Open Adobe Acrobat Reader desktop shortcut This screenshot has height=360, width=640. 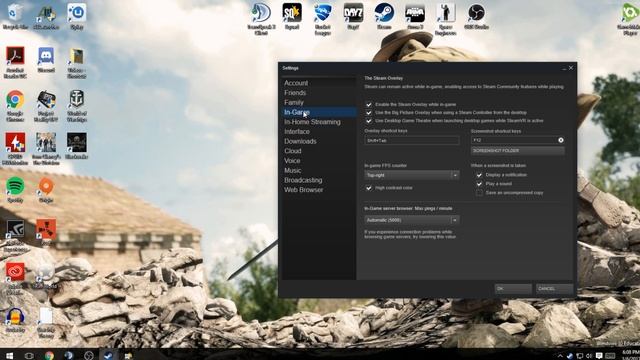pyautogui.click(x=15, y=62)
